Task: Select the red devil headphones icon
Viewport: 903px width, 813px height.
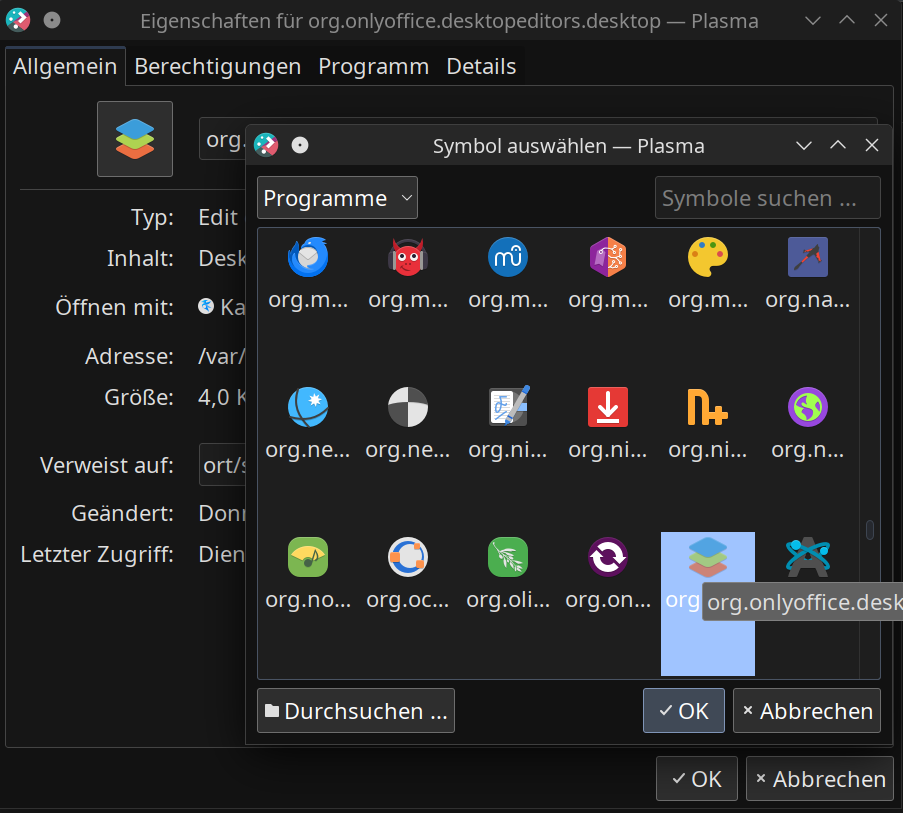Action: coord(408,257)
